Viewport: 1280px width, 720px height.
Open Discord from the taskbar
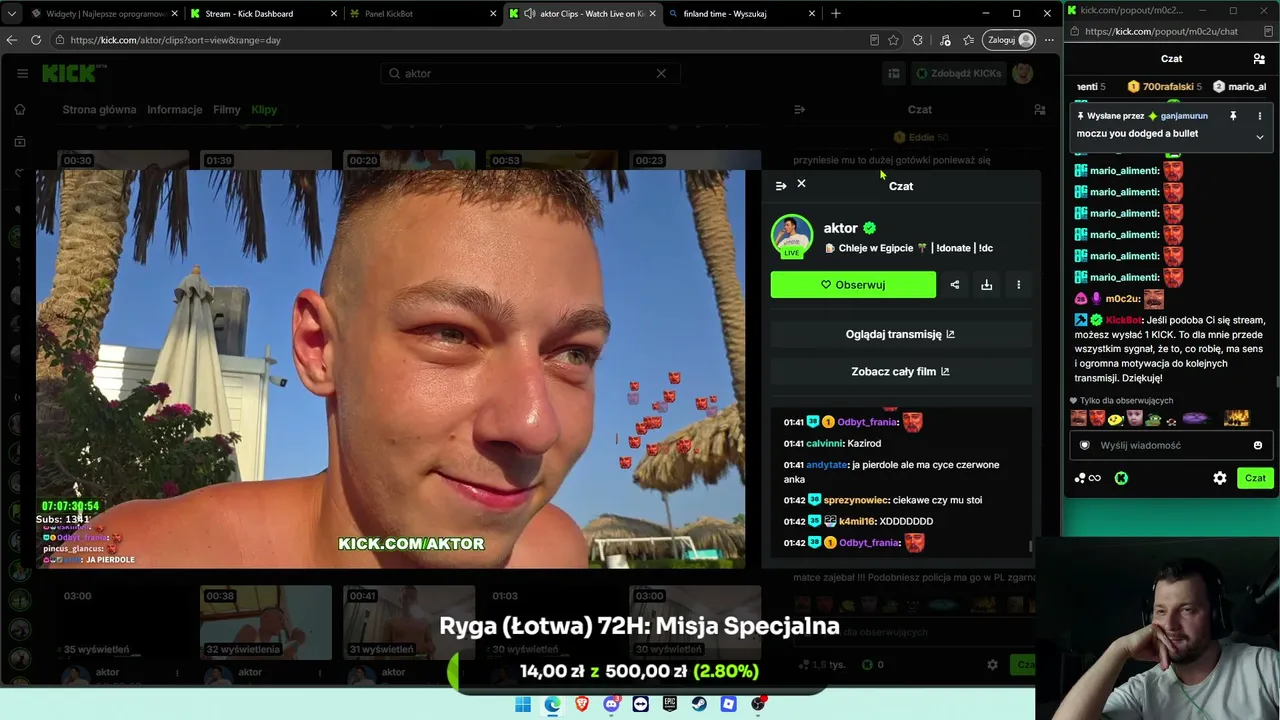coord(611,704)
